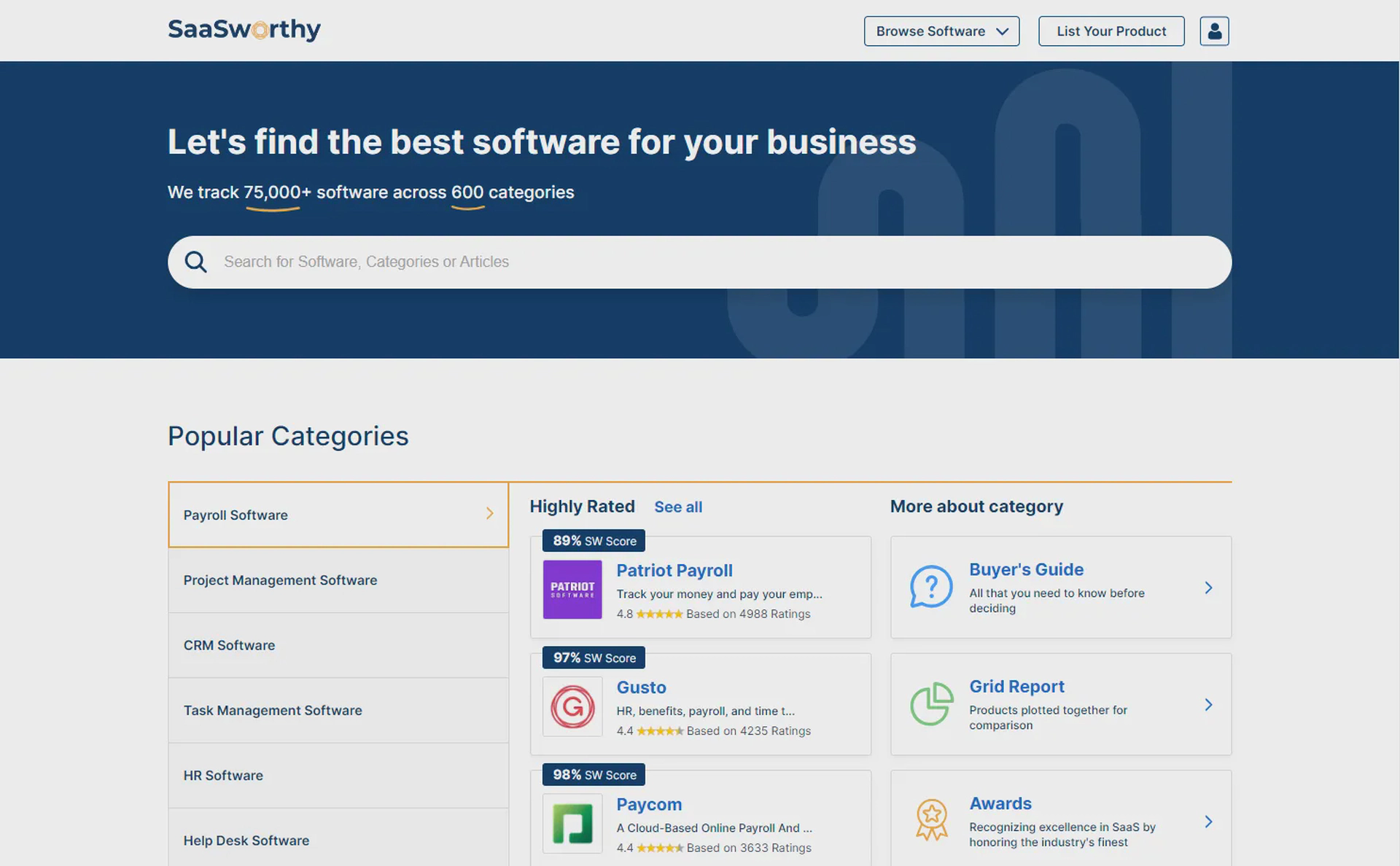Click Paycom's star rating
Image resolution: width=1400 pixels, height=866 pixels.
click(660, 848)
